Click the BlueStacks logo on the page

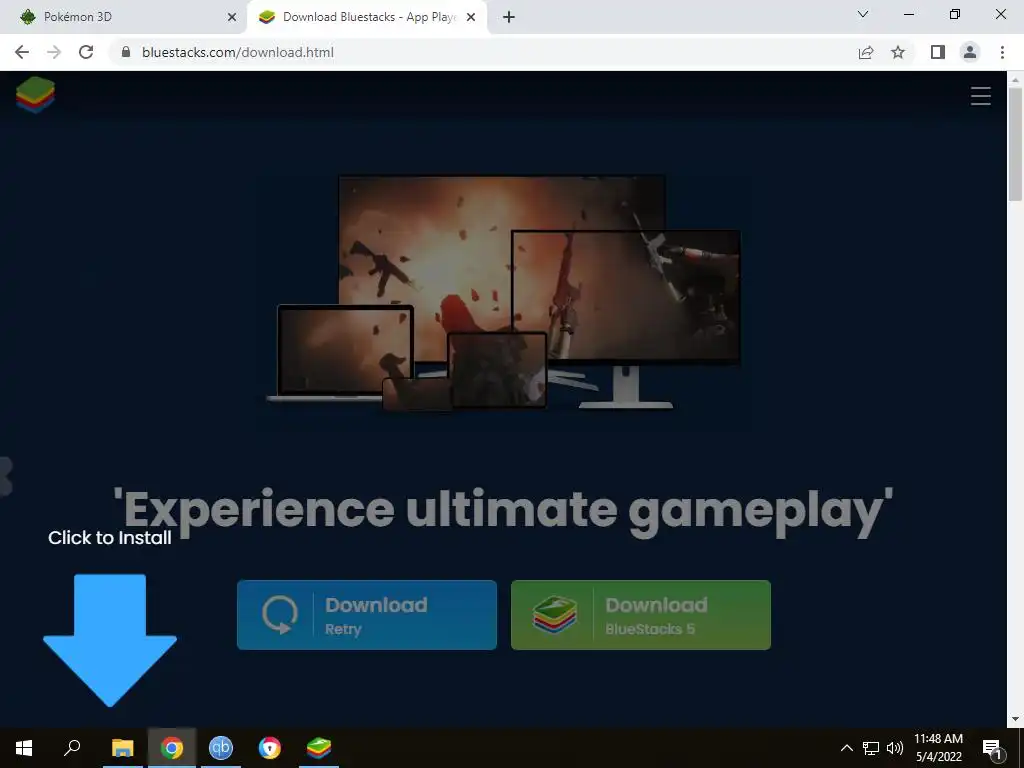[x=35, y=95]
